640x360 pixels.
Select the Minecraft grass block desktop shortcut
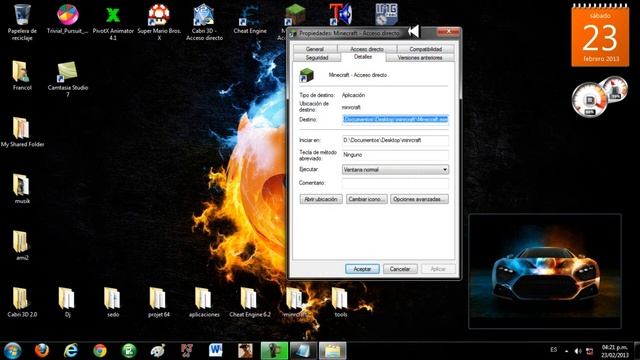point(295,15)
